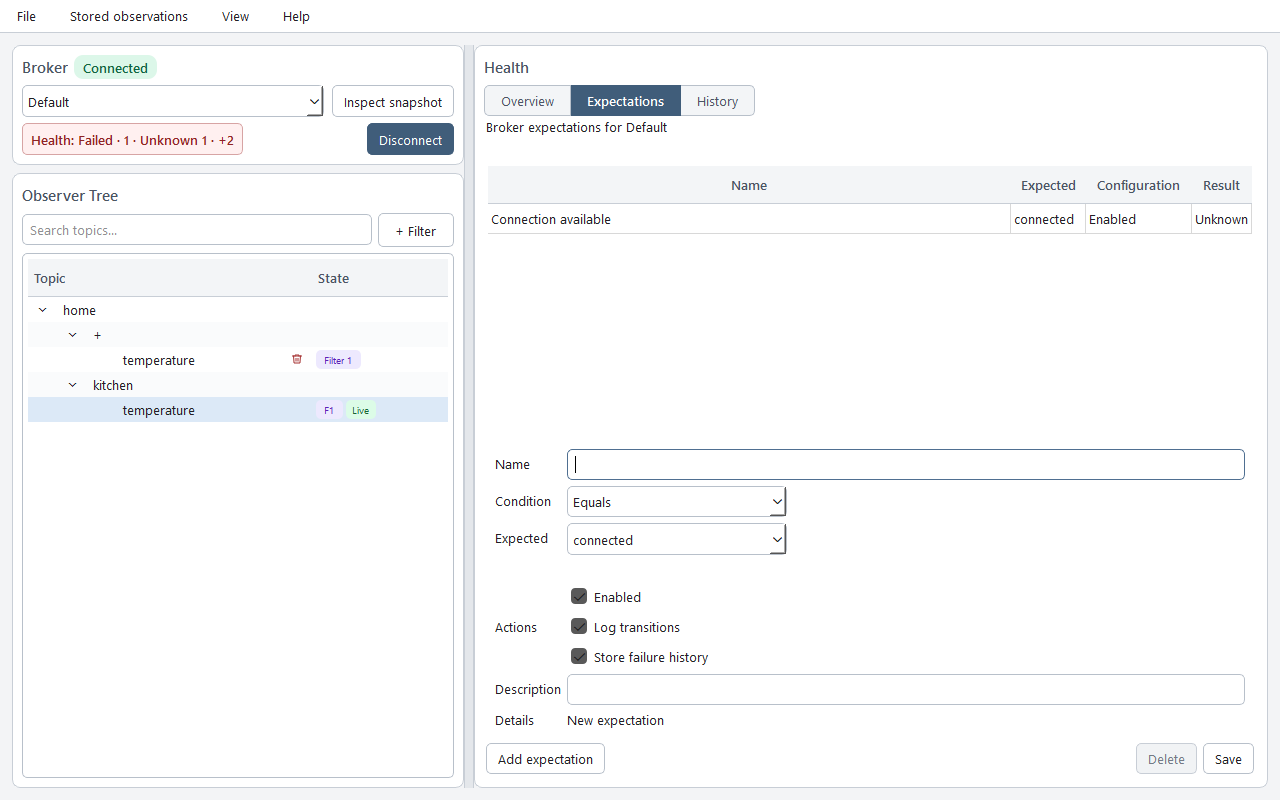Click the Connected broker status badge
1280x800 pixels.
115,68
